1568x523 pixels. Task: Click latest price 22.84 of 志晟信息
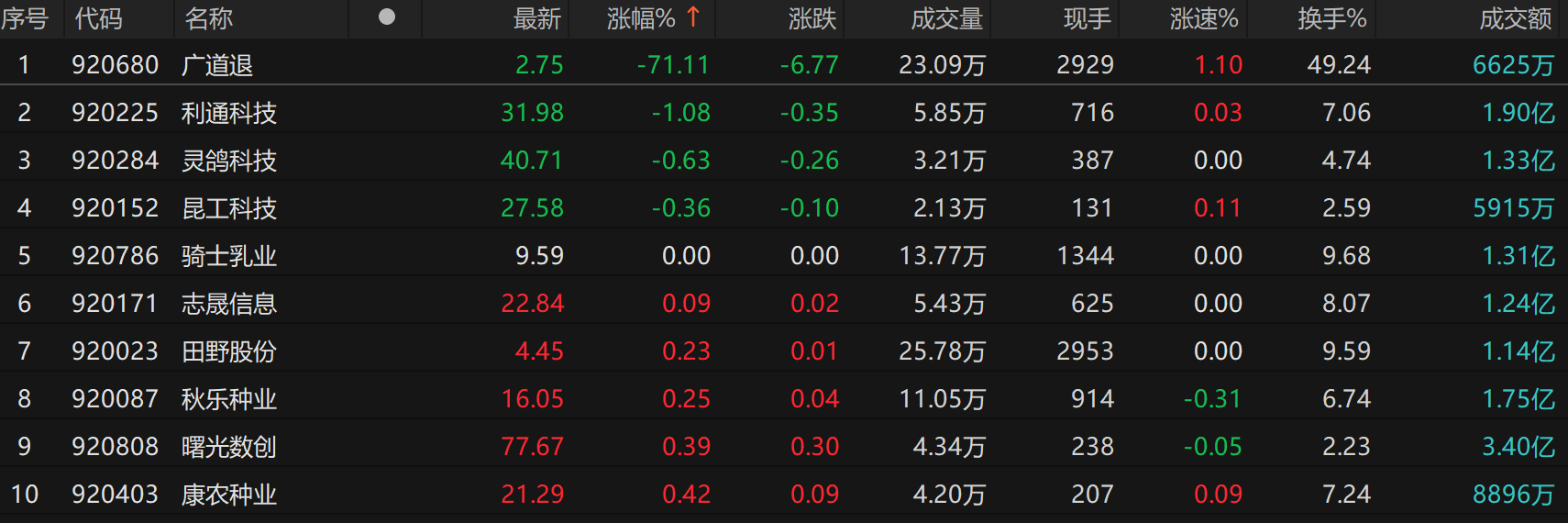coord(532,304)
